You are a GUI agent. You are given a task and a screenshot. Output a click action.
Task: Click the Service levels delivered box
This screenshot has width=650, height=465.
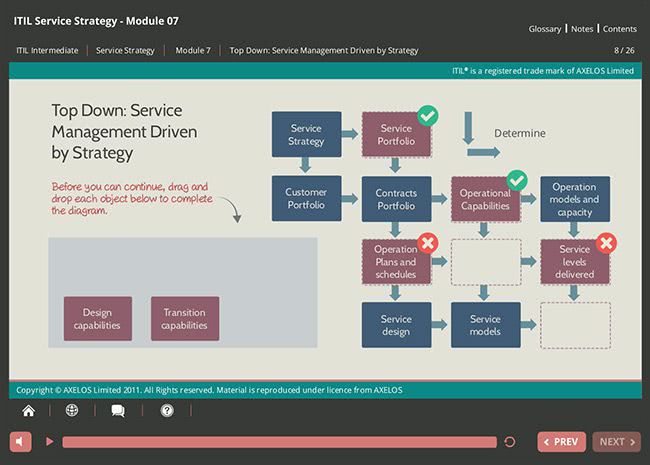(575, 262)
